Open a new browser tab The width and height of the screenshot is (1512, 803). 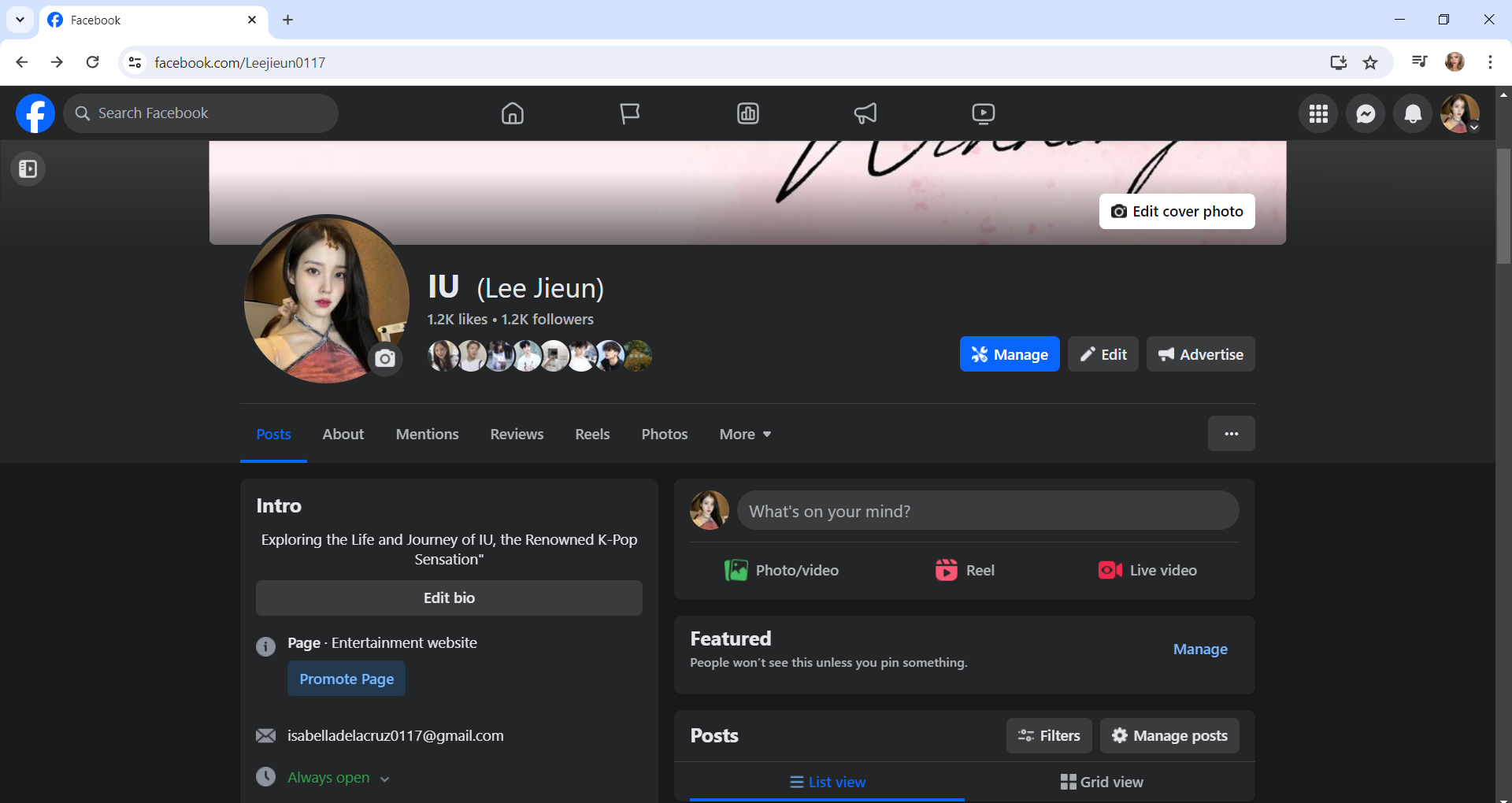click(x=288, y=20)
